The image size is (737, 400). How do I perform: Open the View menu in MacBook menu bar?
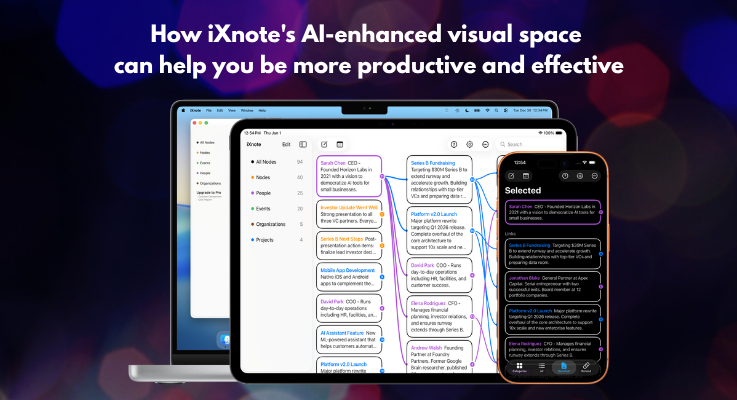point(232,110)
